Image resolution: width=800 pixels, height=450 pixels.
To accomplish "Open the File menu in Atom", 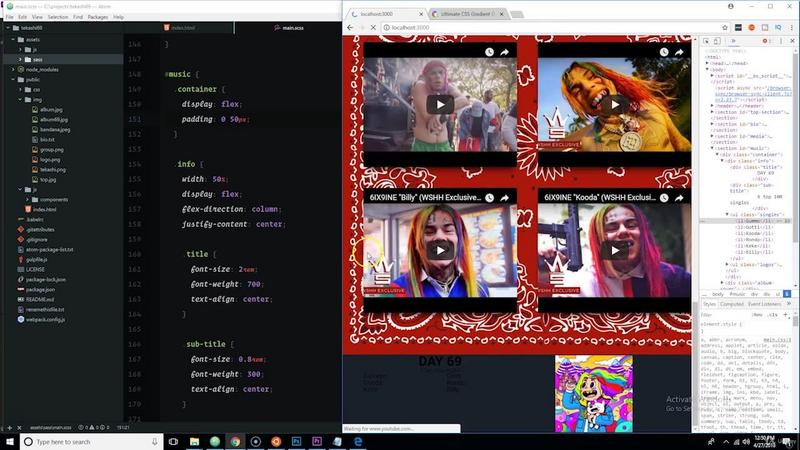I will [10, 17].
